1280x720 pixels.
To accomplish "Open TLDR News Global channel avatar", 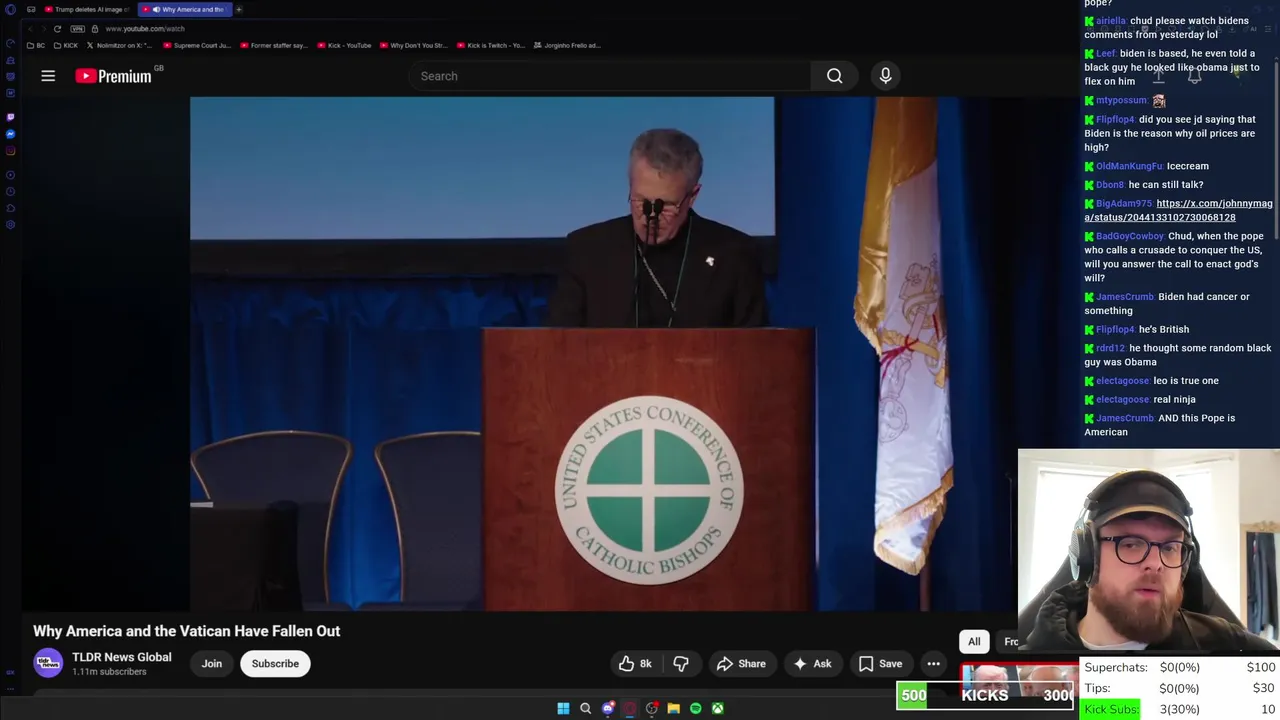I will [48, 663].
